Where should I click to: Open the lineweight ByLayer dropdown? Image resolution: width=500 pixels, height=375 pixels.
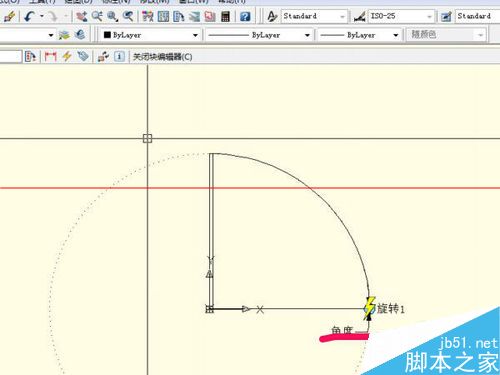pos(359,35)
